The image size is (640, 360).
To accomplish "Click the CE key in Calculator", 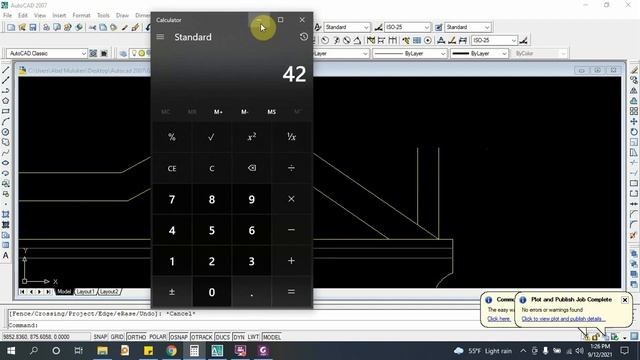I will [172, 168].
